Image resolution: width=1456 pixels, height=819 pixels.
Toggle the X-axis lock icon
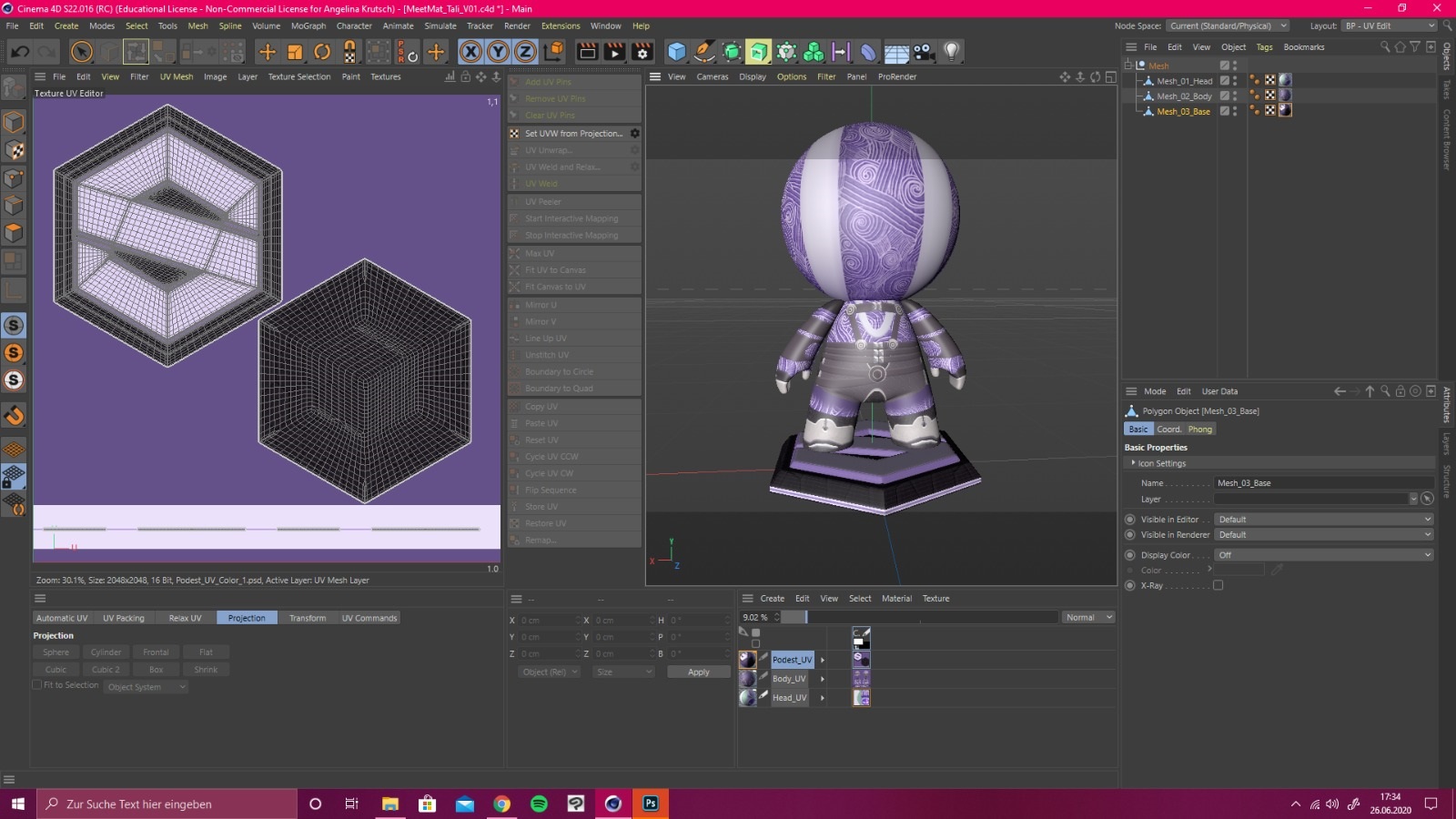470,52
